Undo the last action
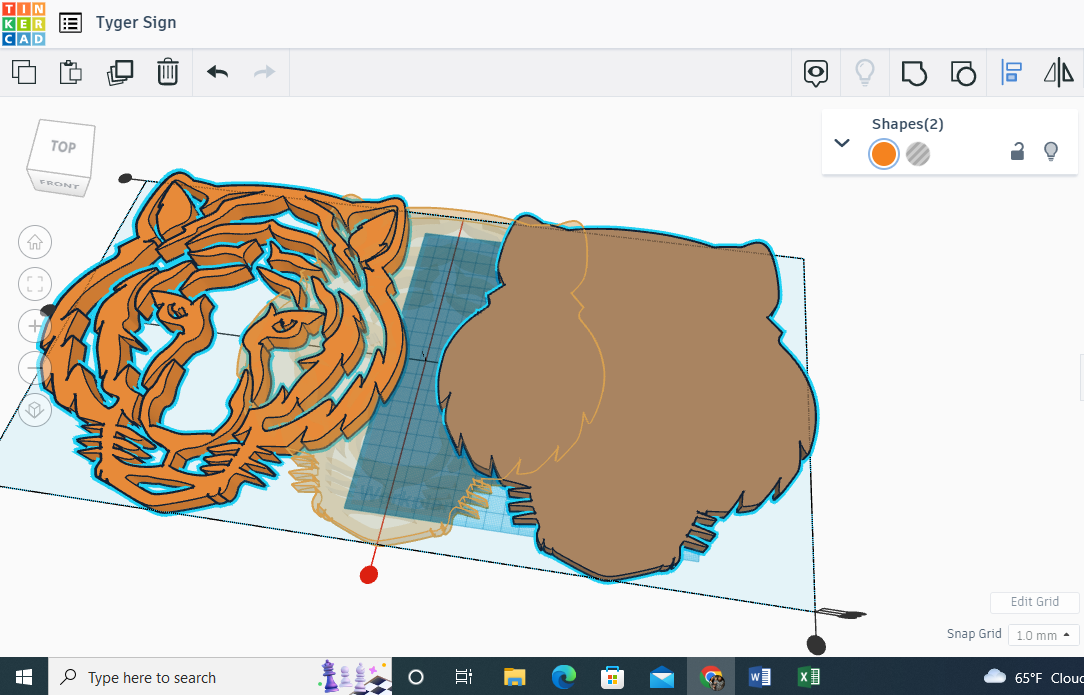 tap(217, 72)
